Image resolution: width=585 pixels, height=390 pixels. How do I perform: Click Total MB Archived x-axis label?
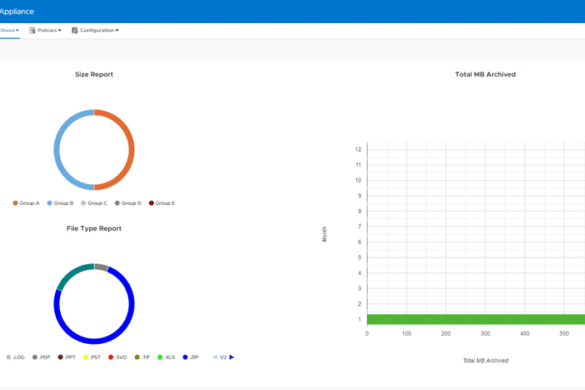pyautogui.click(x=485, y=361)
